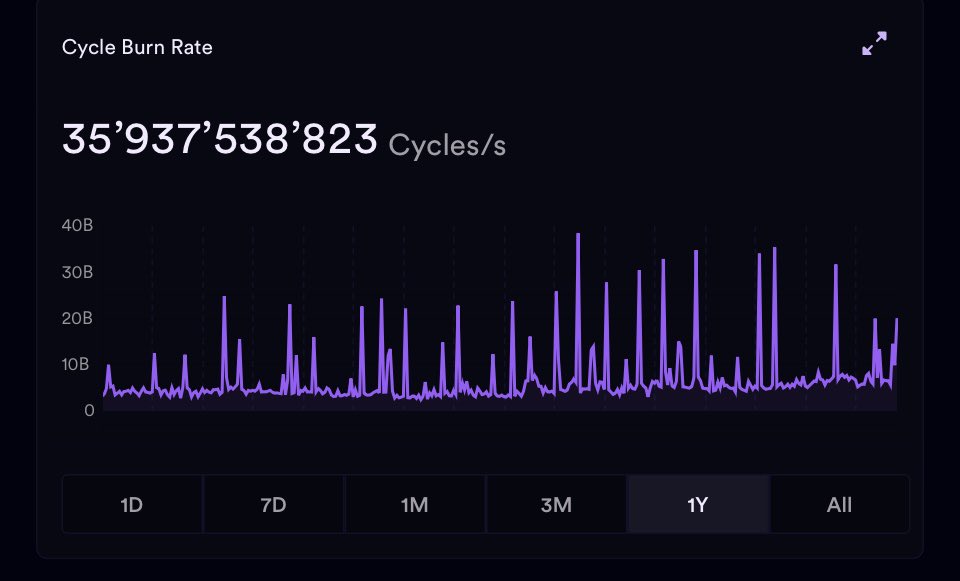The width and height of the screenshot is (960, 581).
Task: Click the 30B y-axis label
Action: pyautogui.click(x=77, y=272)
